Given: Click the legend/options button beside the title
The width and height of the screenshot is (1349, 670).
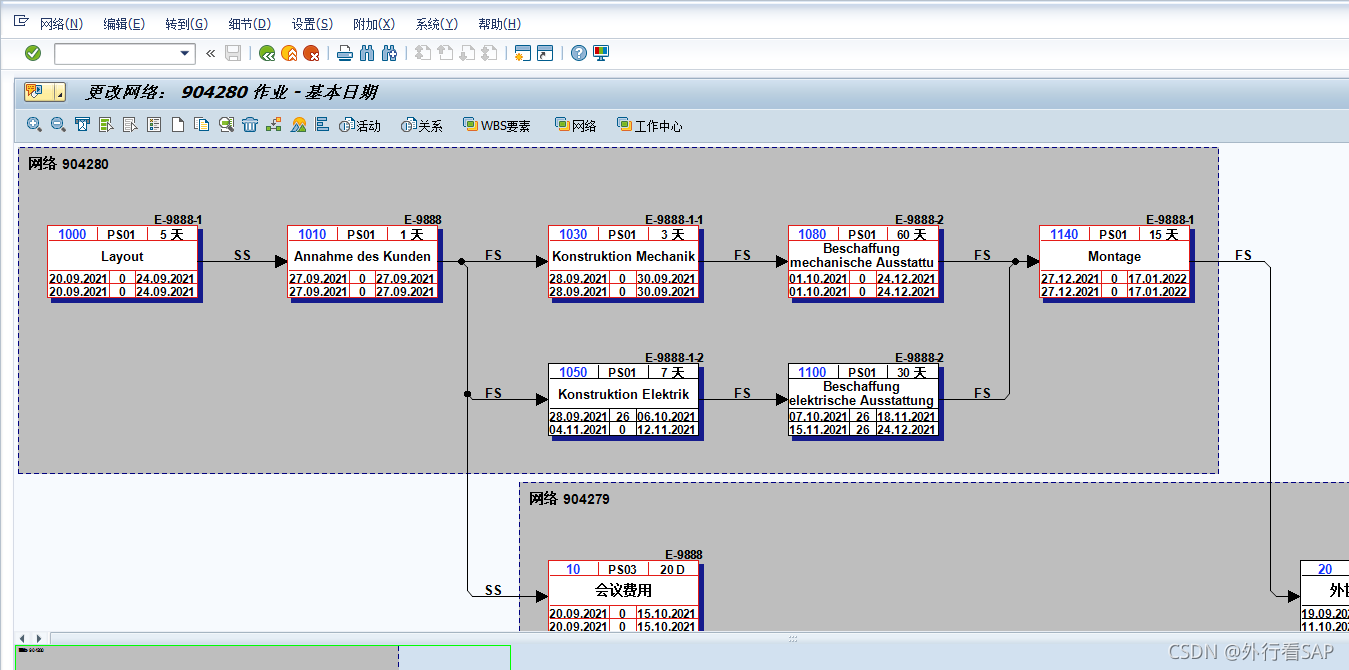Looking at the screenshot, I should (x=45, y=92).
